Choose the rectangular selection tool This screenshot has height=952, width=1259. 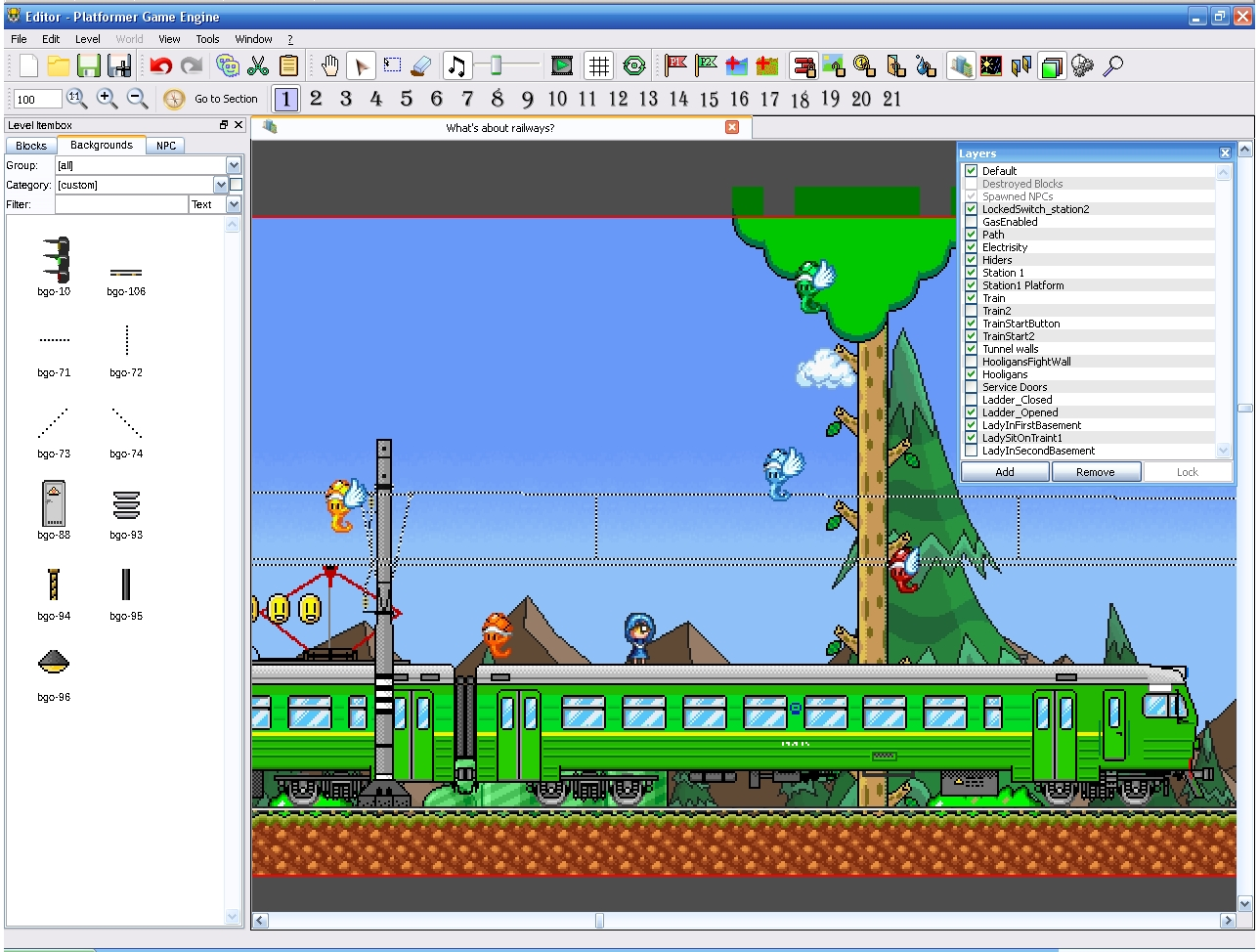392,65
